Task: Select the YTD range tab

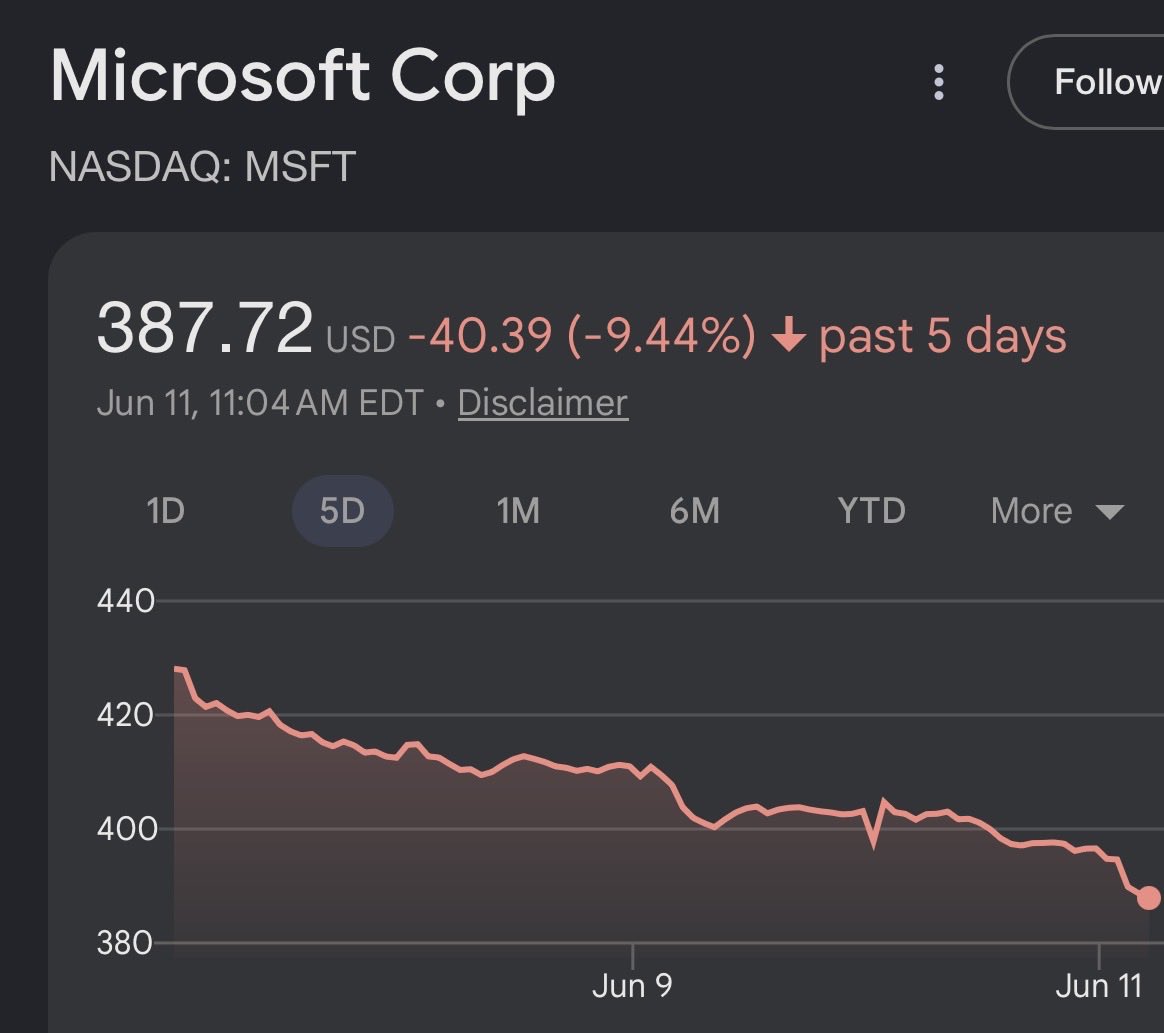Action: [872, 511]
